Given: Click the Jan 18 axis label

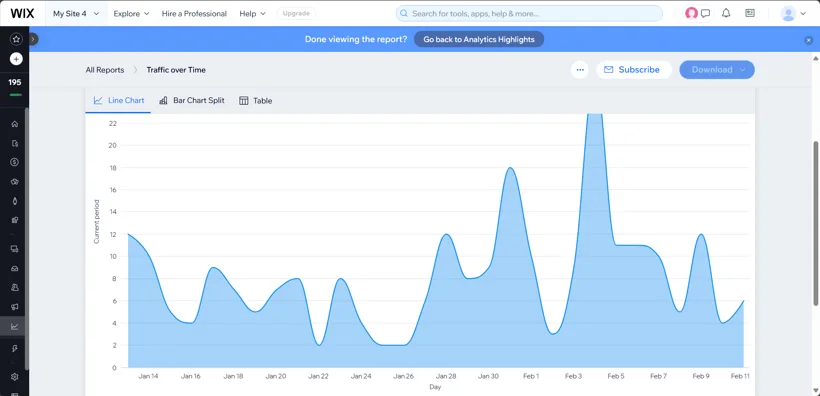Looking at the screenshot, I should (233, 376).
